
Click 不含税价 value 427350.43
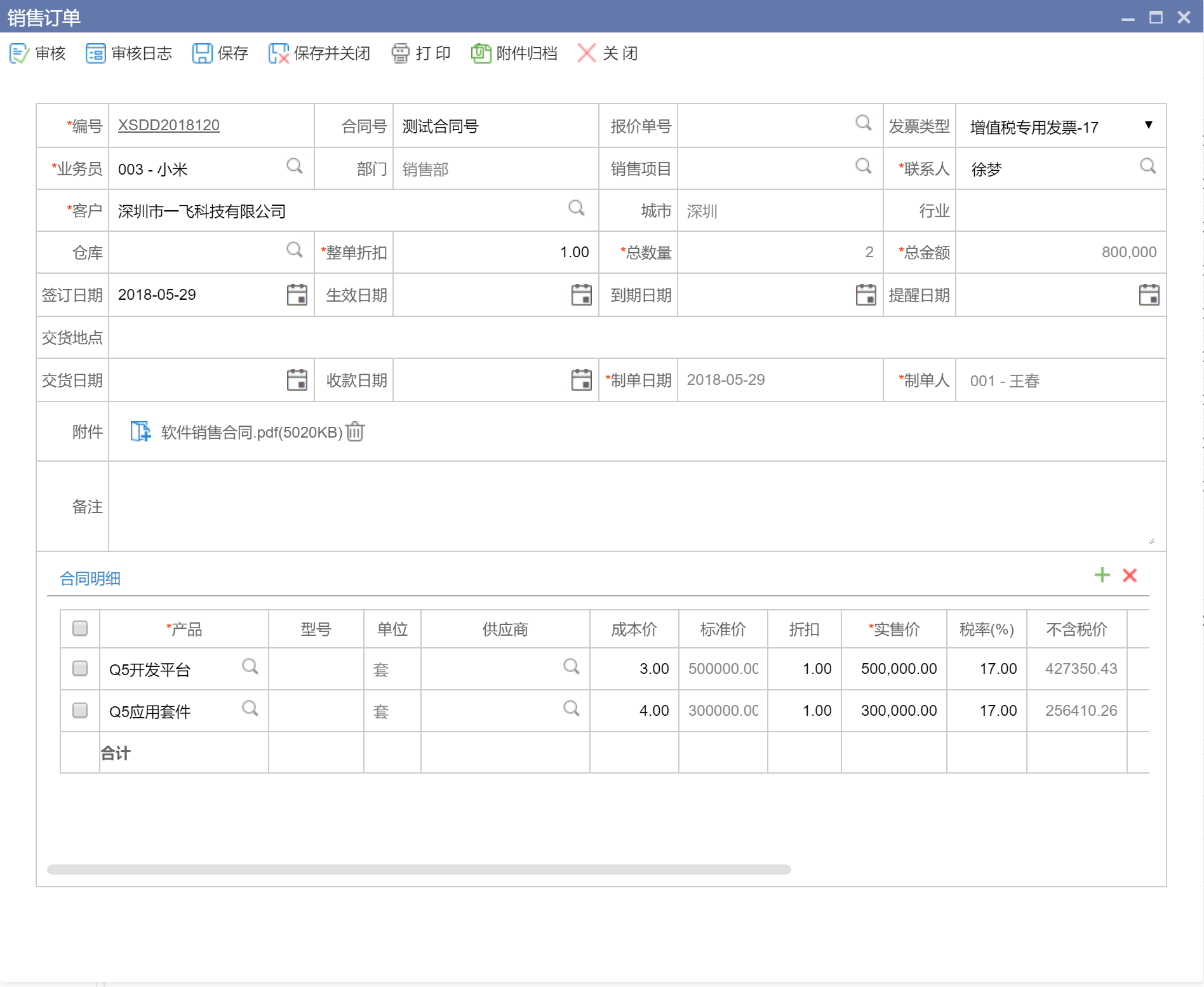(x=1081, y=669)
